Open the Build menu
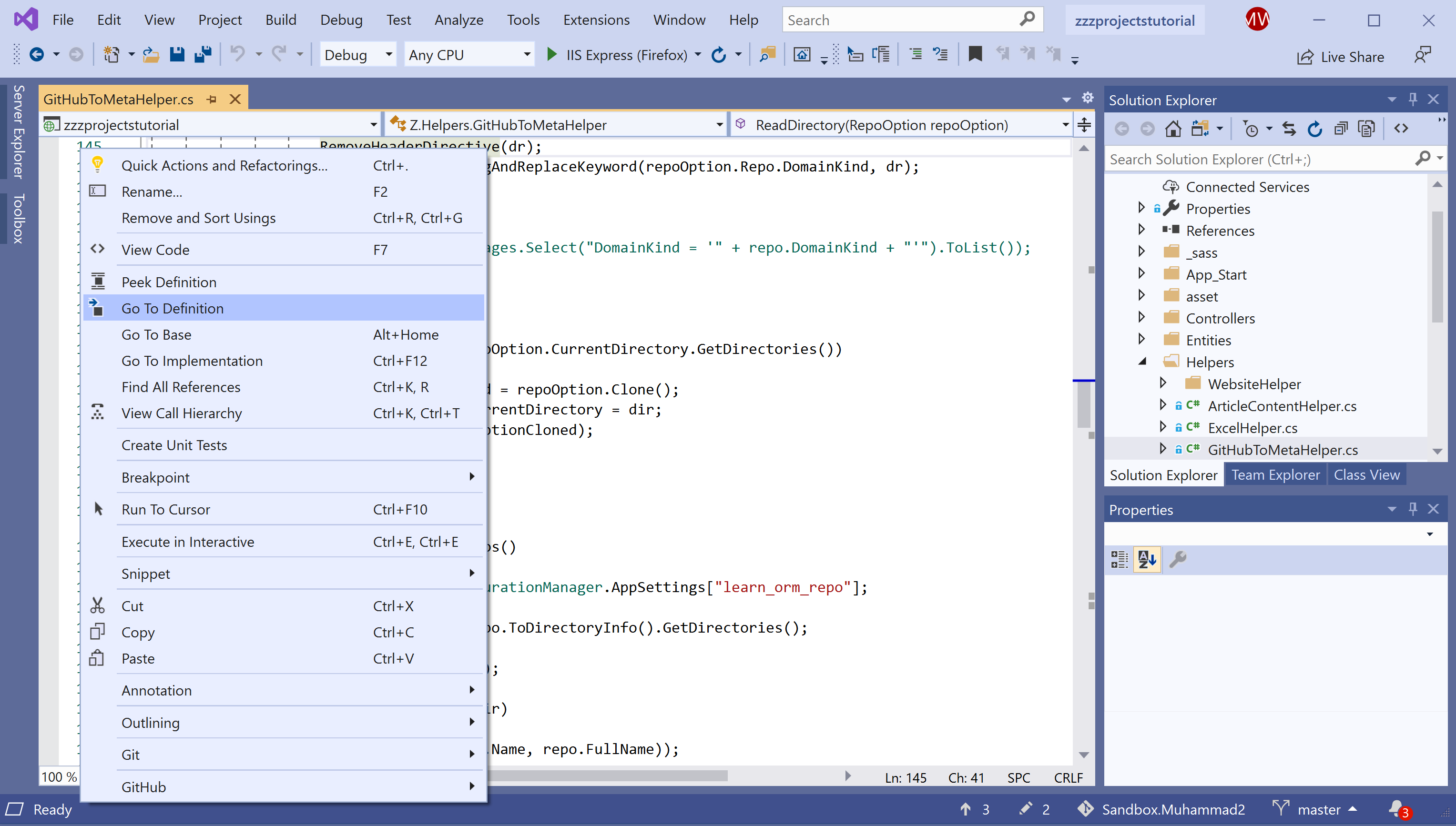Image resolution: width=1456 pixels, height=826 pixels. point(281,19)
